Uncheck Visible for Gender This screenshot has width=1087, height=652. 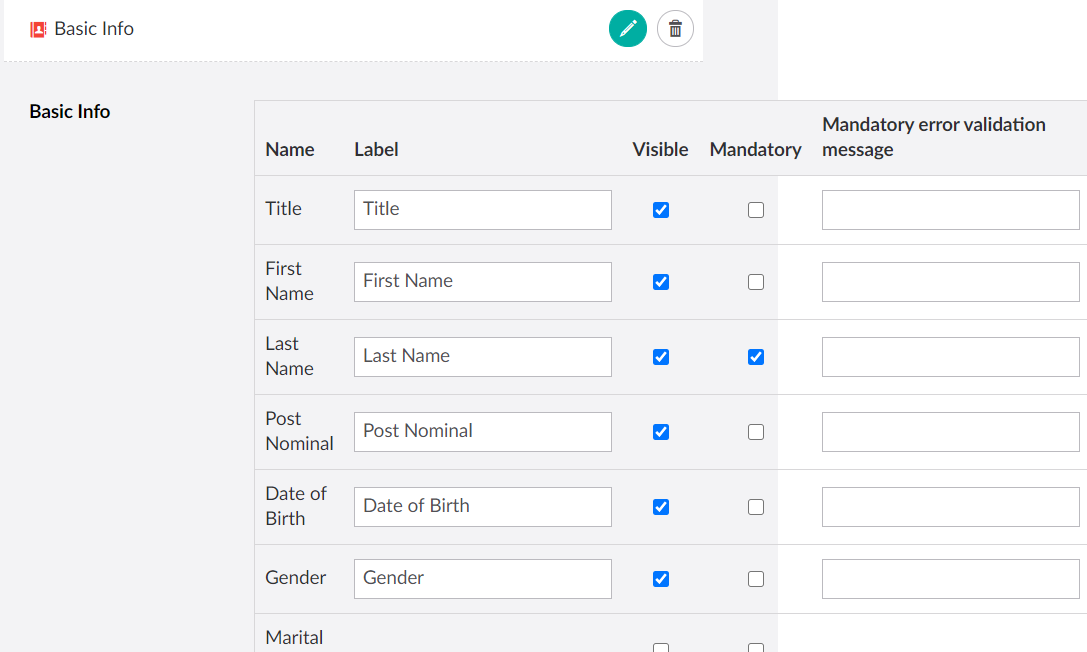pyautogui.click(x=661, y=578)
